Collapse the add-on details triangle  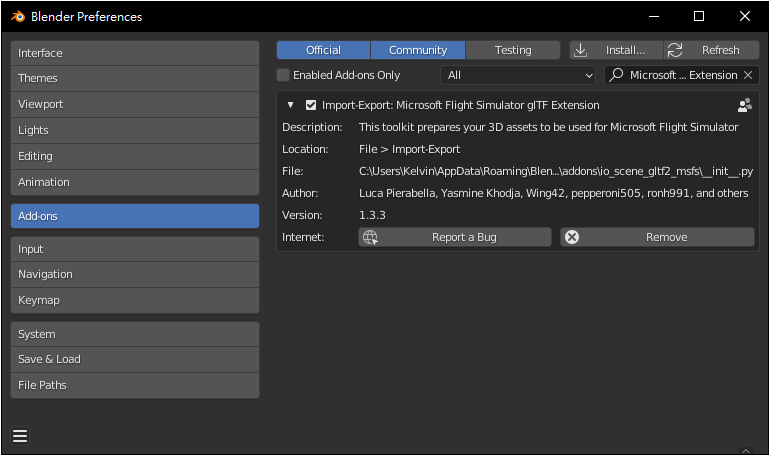(x=291, y=105)
